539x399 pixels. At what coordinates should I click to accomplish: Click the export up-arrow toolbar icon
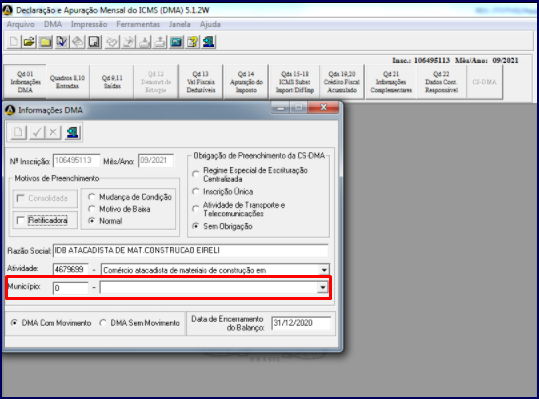[160, 42]
